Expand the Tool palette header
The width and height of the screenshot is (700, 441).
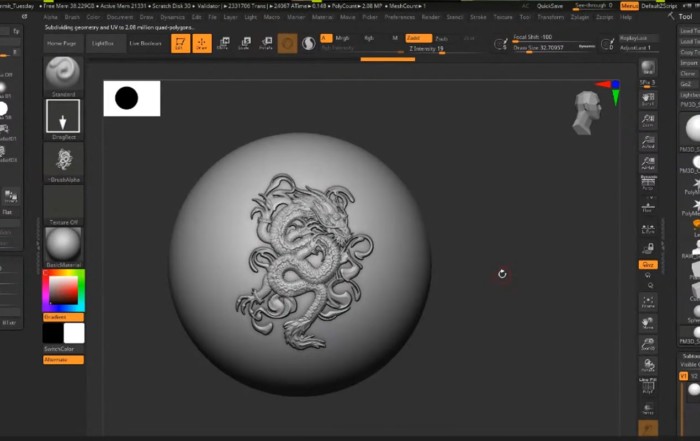tap(686, 17)
